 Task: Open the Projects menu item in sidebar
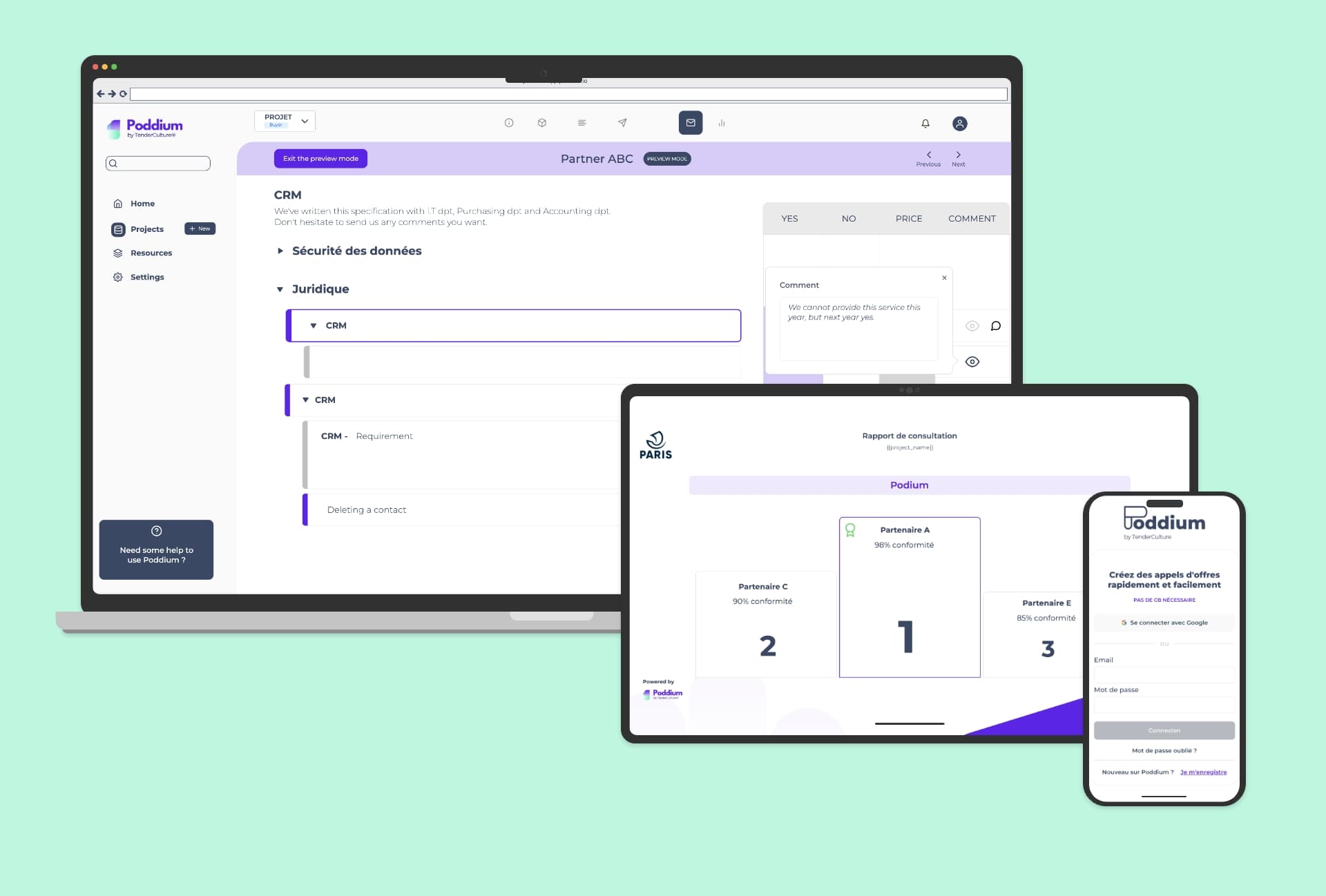[x=147, y=228]
